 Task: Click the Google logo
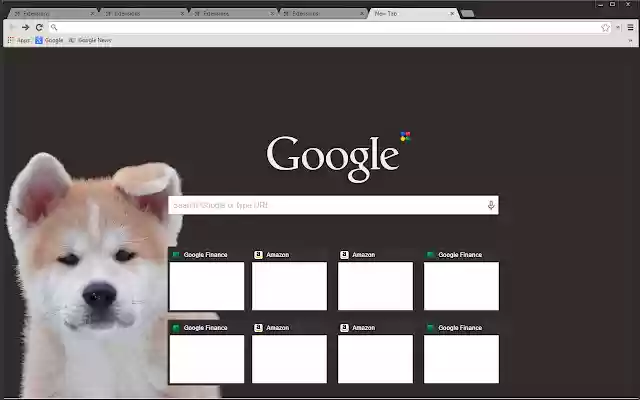[333, 158]
